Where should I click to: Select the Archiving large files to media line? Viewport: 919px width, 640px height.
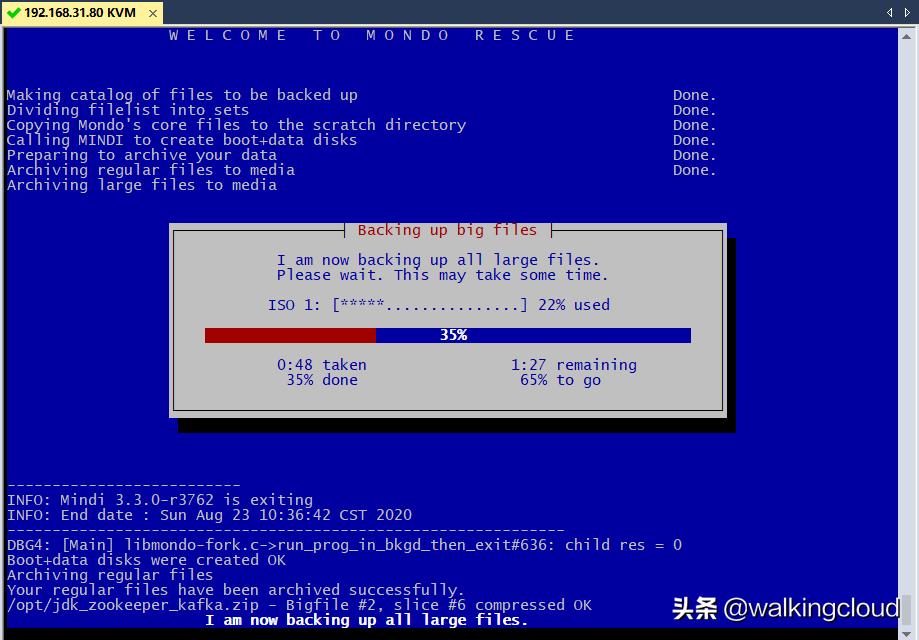pyautogui.click(x=140, y=184)
